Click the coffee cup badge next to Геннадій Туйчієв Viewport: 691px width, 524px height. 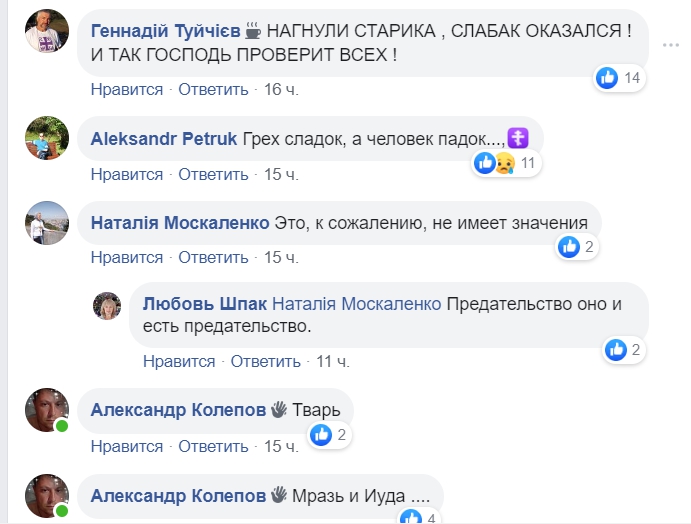(x=253, y=30)
